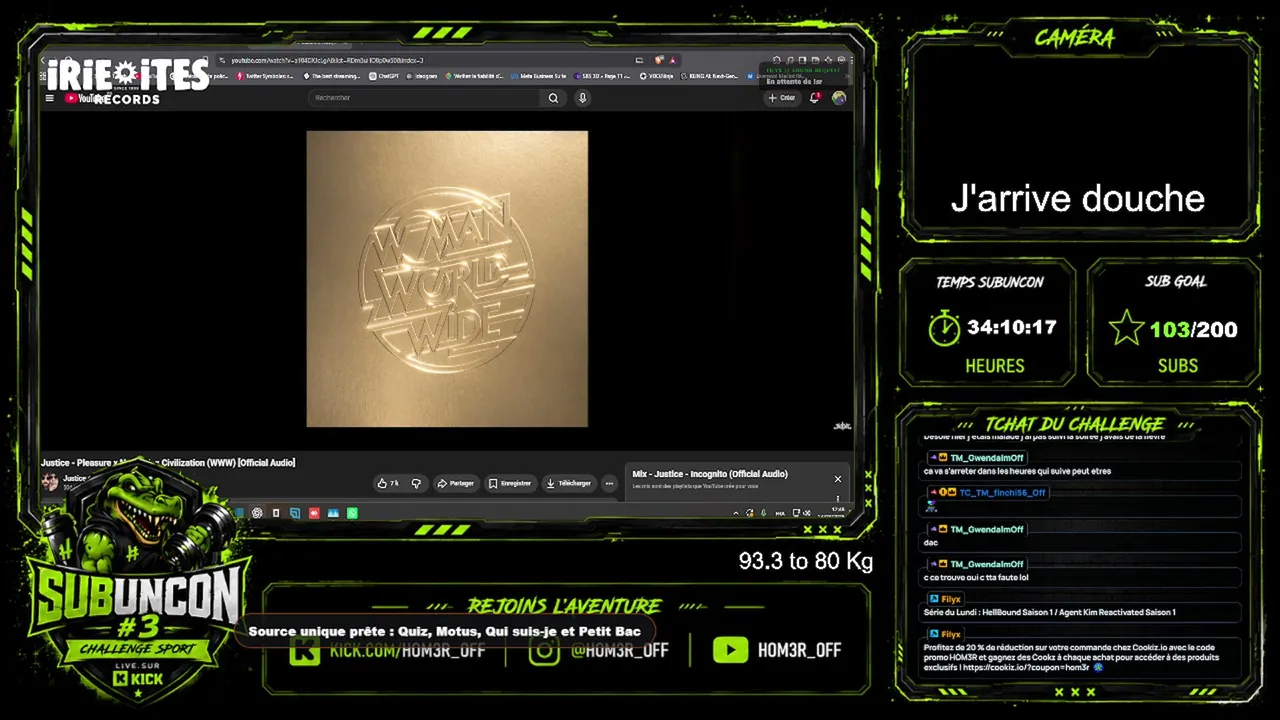The width and height of the screenshot is (1280, 720).
Task: Open the ChatGPT bookmark in bookmarks bar
Action: 384,76
